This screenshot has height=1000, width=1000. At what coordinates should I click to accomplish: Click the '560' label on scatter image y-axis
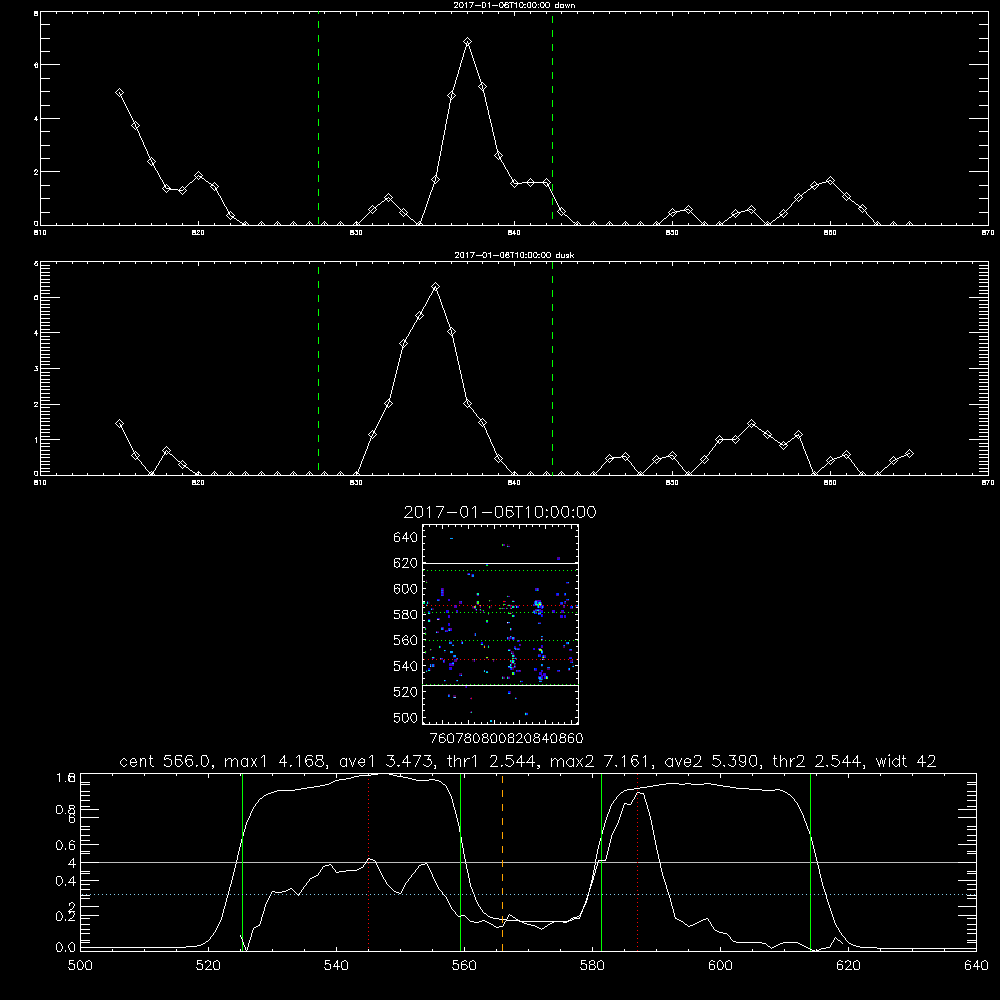point(406,640)
